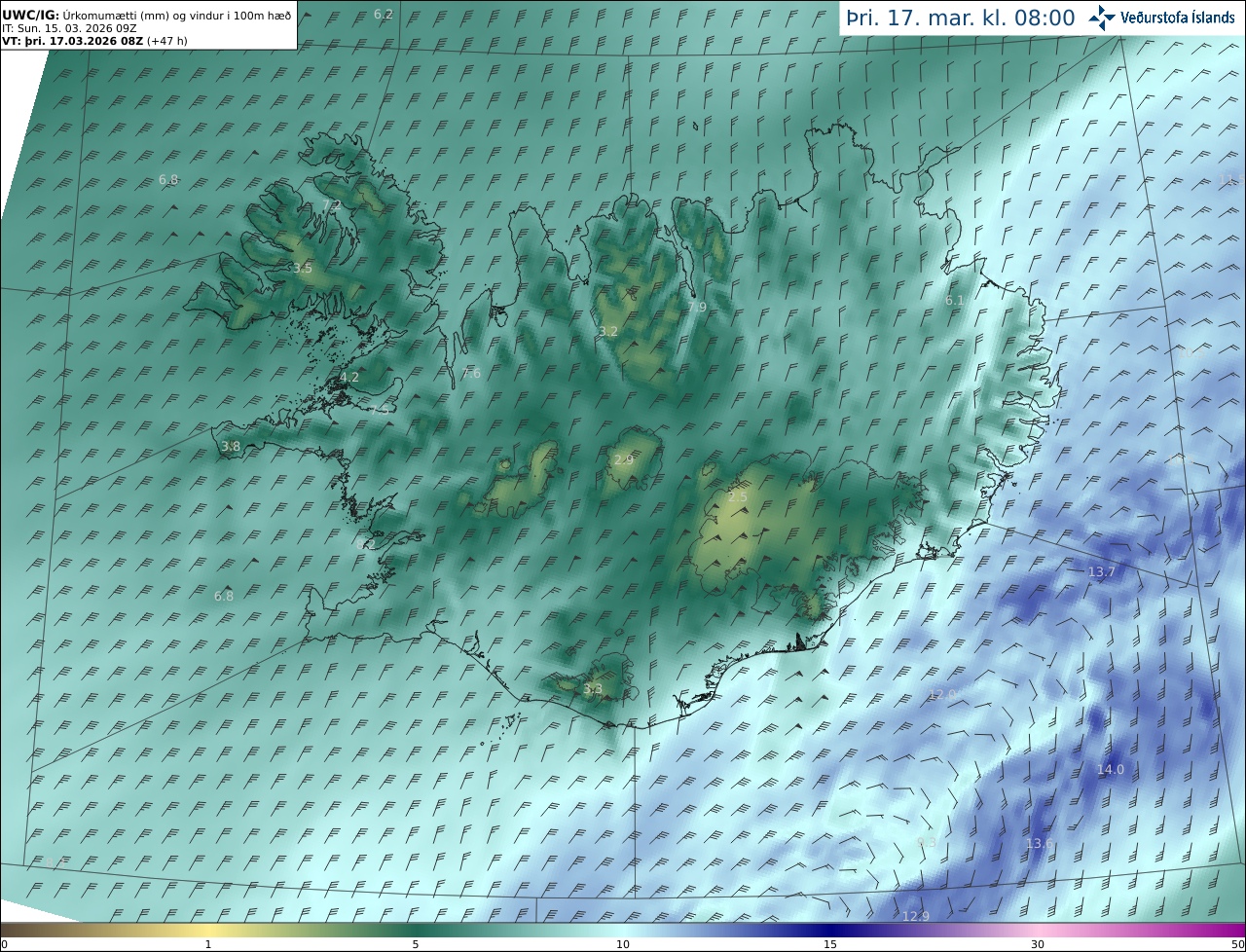This screenshot has height=952, width=1246.
Task: Click the map value '6.2'
Action: pyautogui.click(x=384, y=15)
